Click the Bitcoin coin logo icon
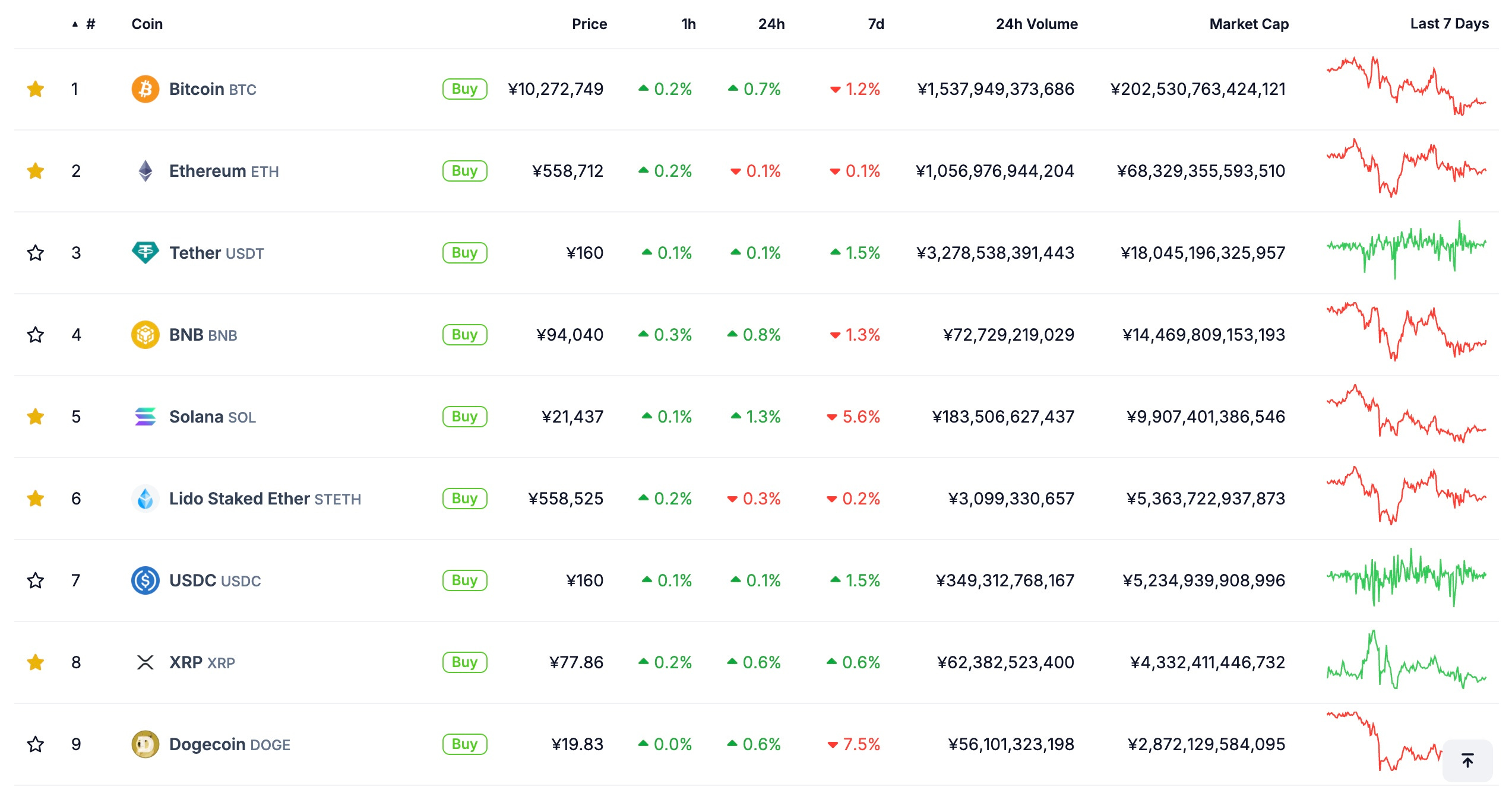Screen dimensions: 1512x787 pos(145,89)
